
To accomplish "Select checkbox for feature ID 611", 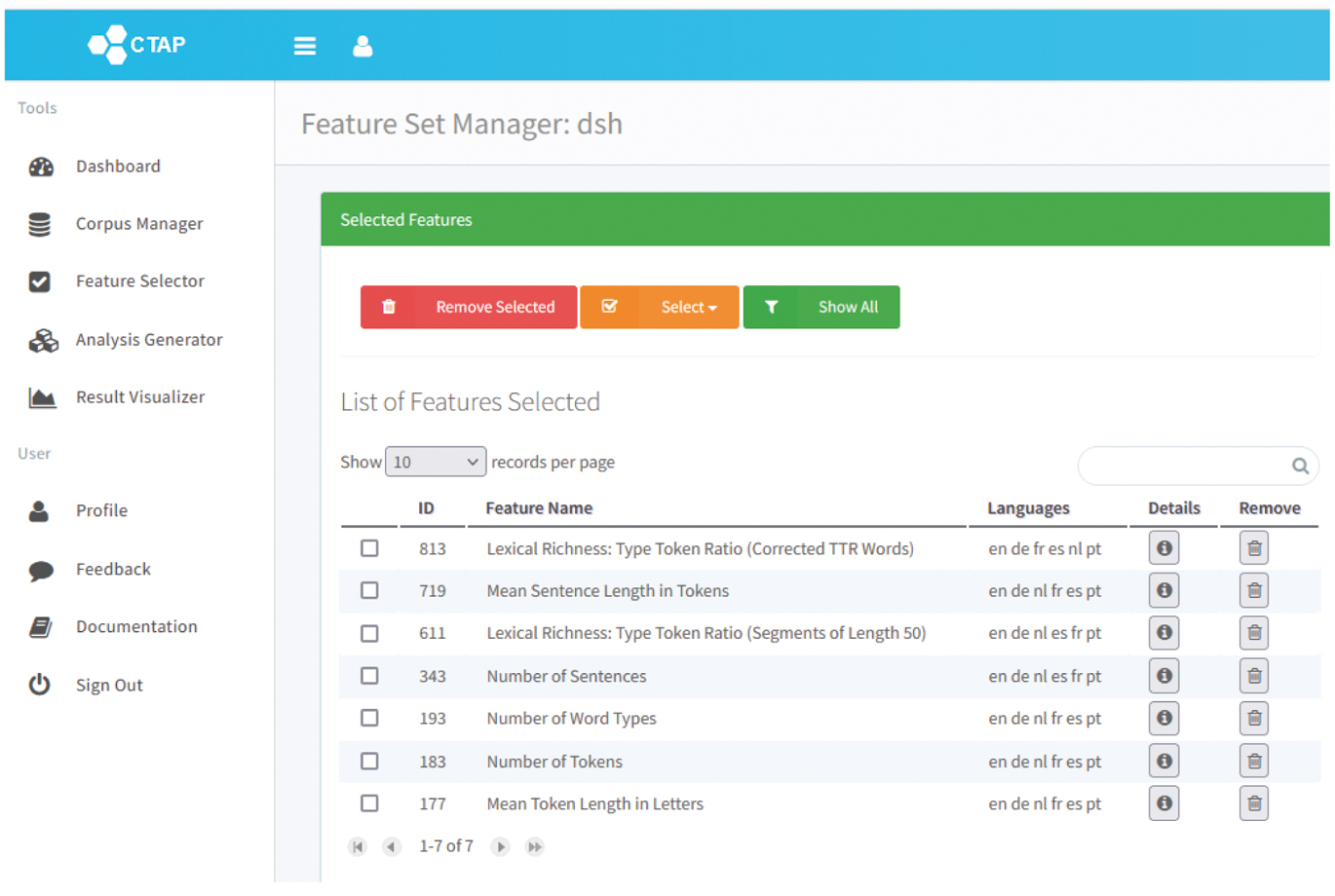I will [369, 633].
